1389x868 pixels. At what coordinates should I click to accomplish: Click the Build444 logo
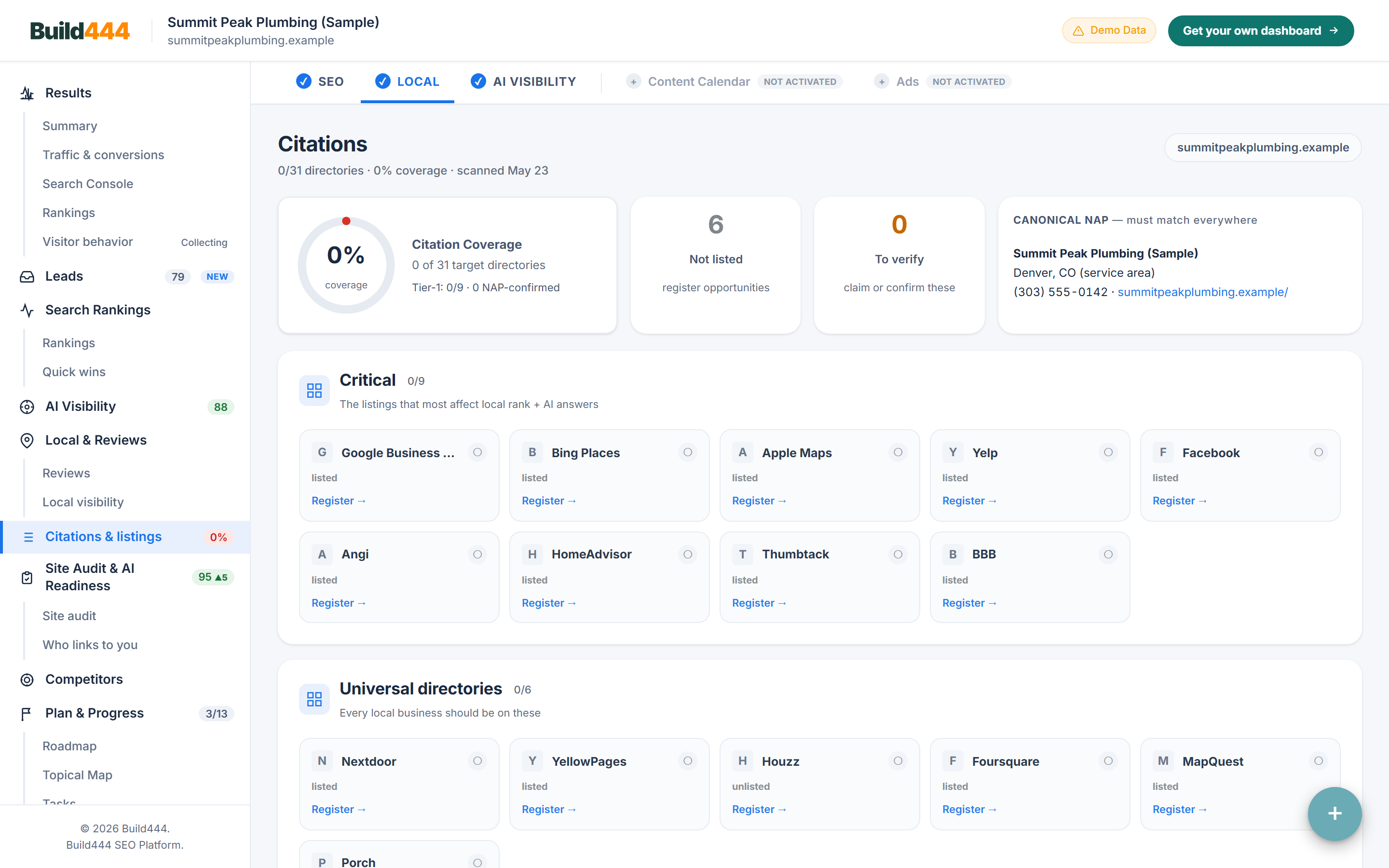pos(80,31)
